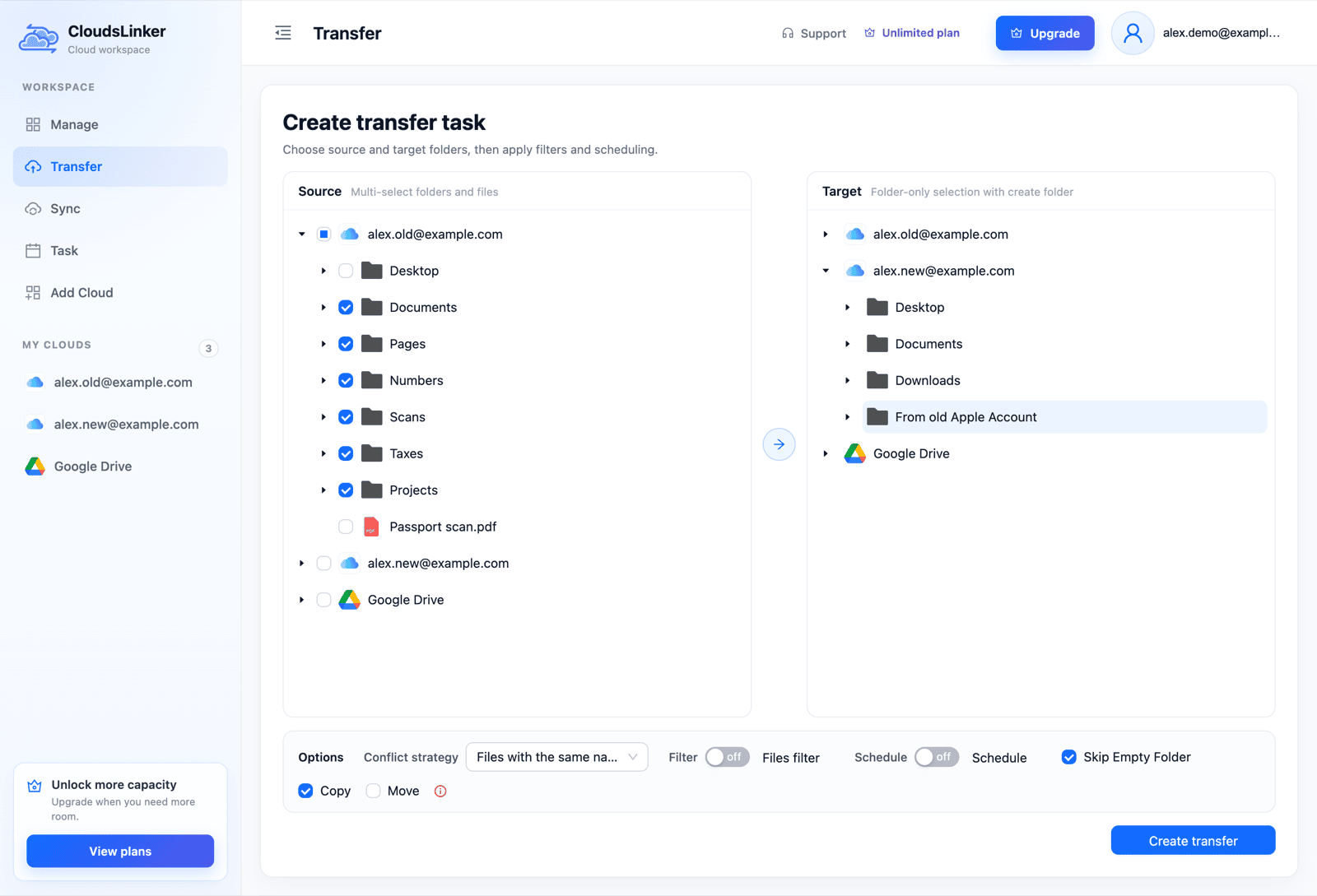Collapse alex.new@example.com in Target tree

[x=826, y=271]
